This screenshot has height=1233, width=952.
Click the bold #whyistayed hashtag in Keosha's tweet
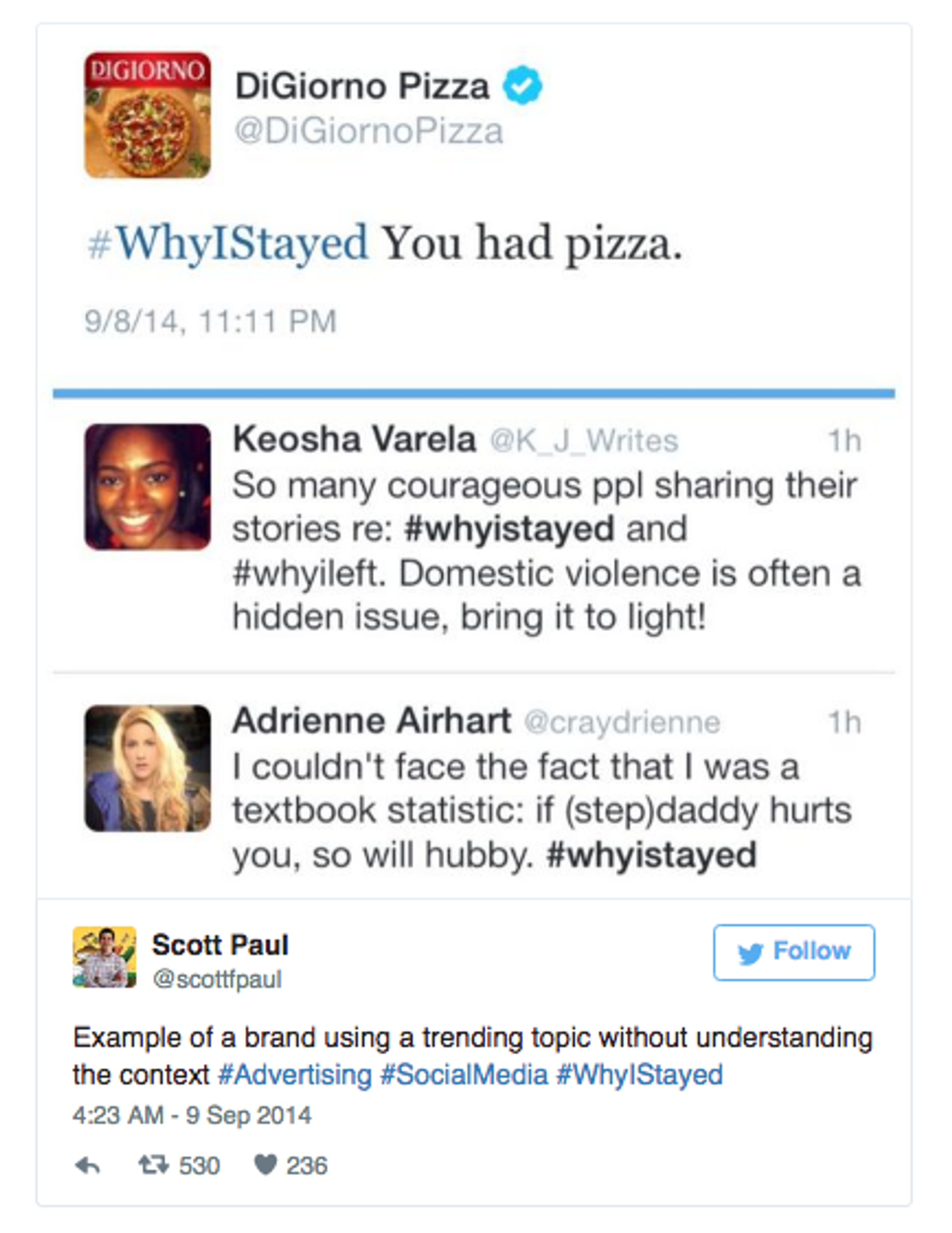pos(509,529)
